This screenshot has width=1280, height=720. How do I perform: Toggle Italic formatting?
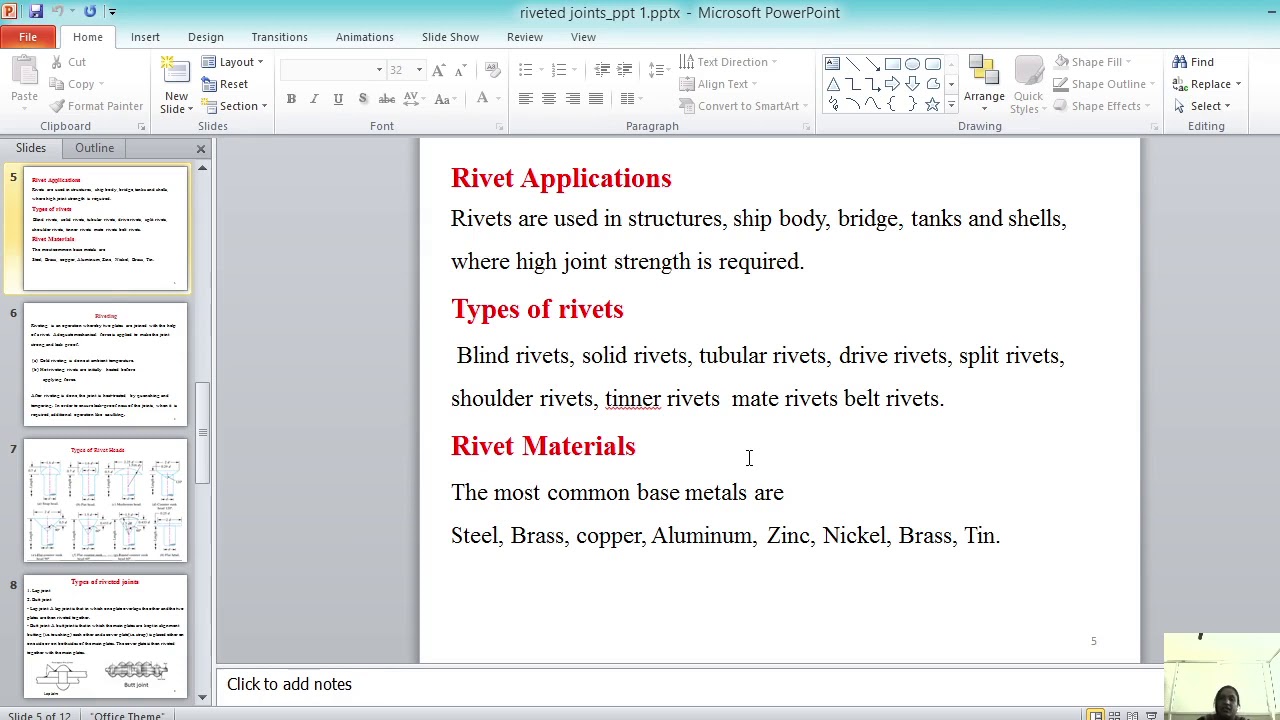[x=314, y=99]
